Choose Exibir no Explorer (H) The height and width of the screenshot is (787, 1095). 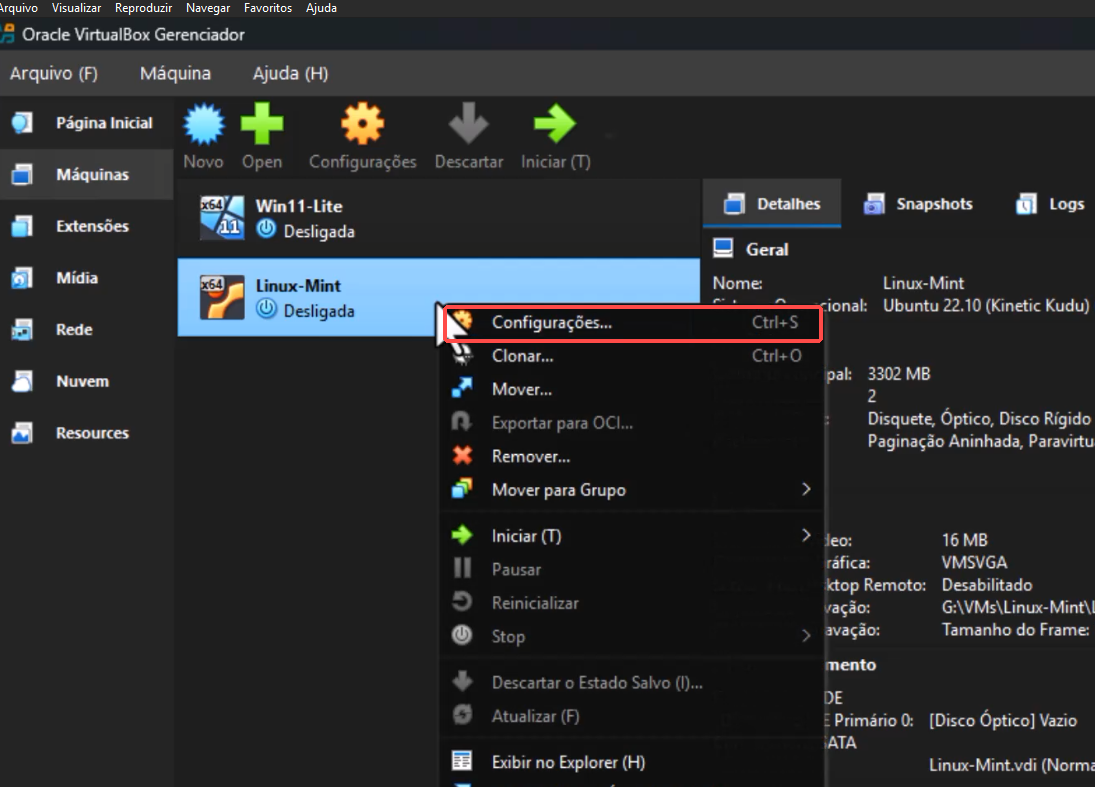coord(633,763)
